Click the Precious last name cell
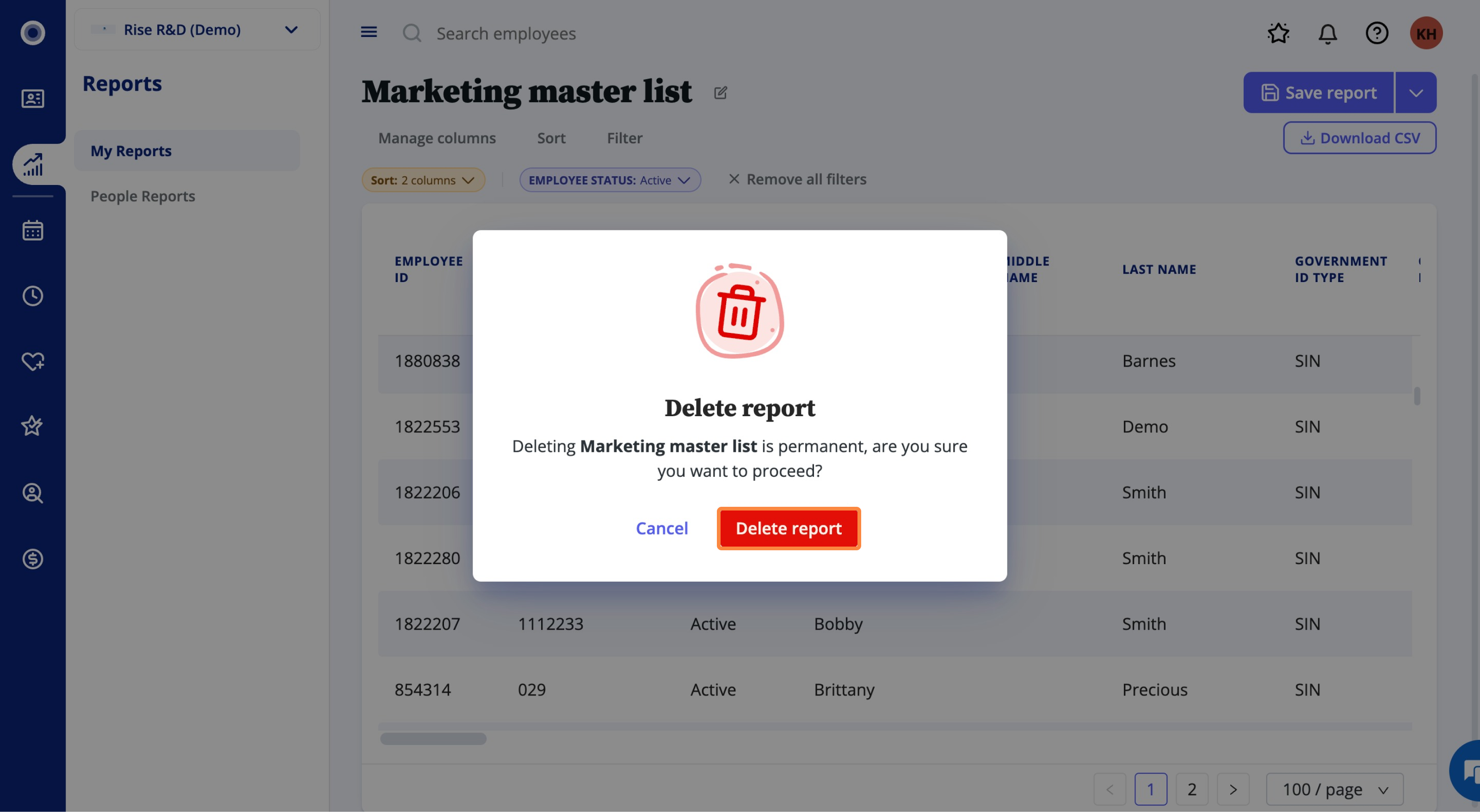 (x=1154, y=689)
